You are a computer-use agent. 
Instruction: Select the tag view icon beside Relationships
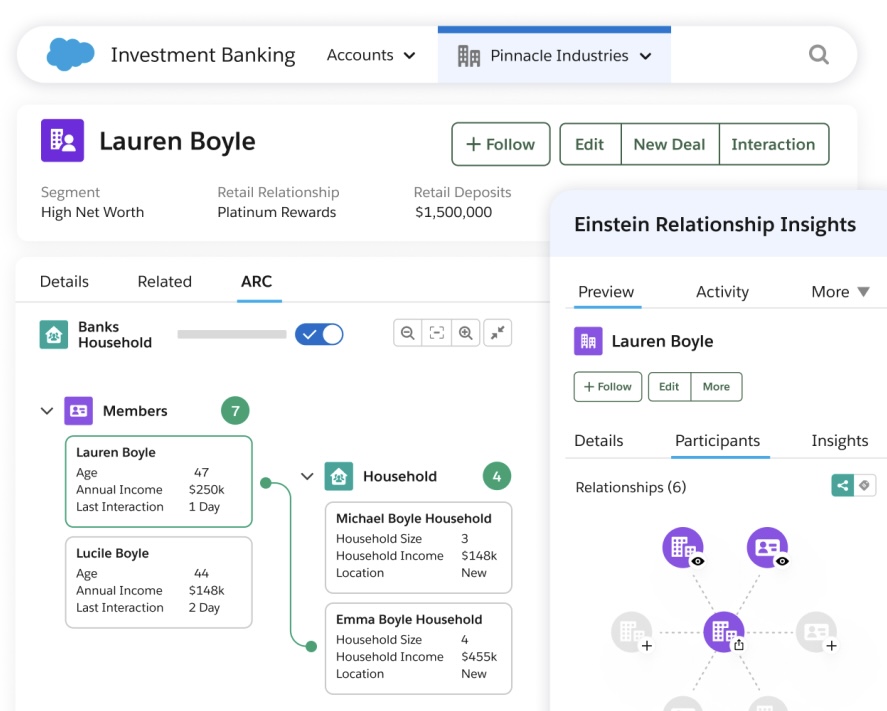pos(864,485)
